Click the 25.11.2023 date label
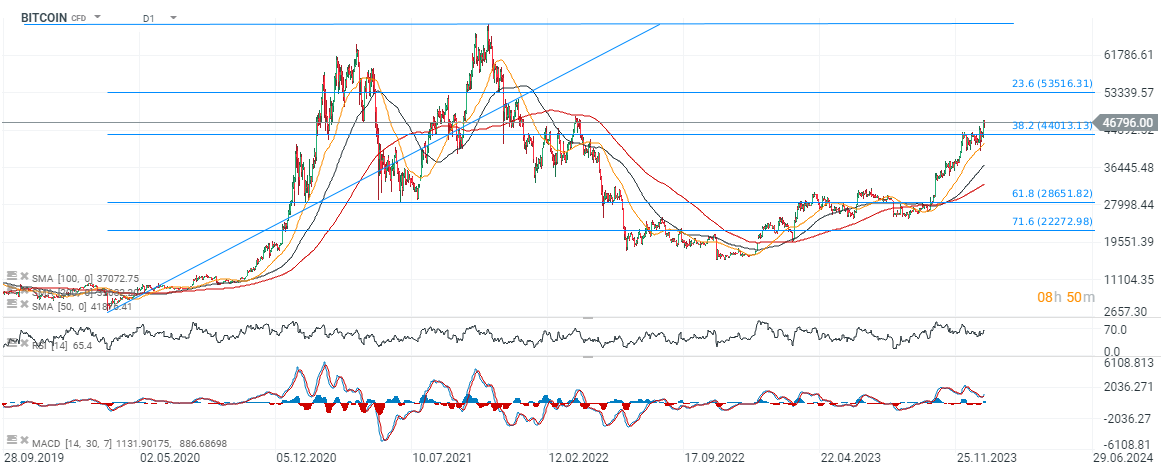 (988, 456)
